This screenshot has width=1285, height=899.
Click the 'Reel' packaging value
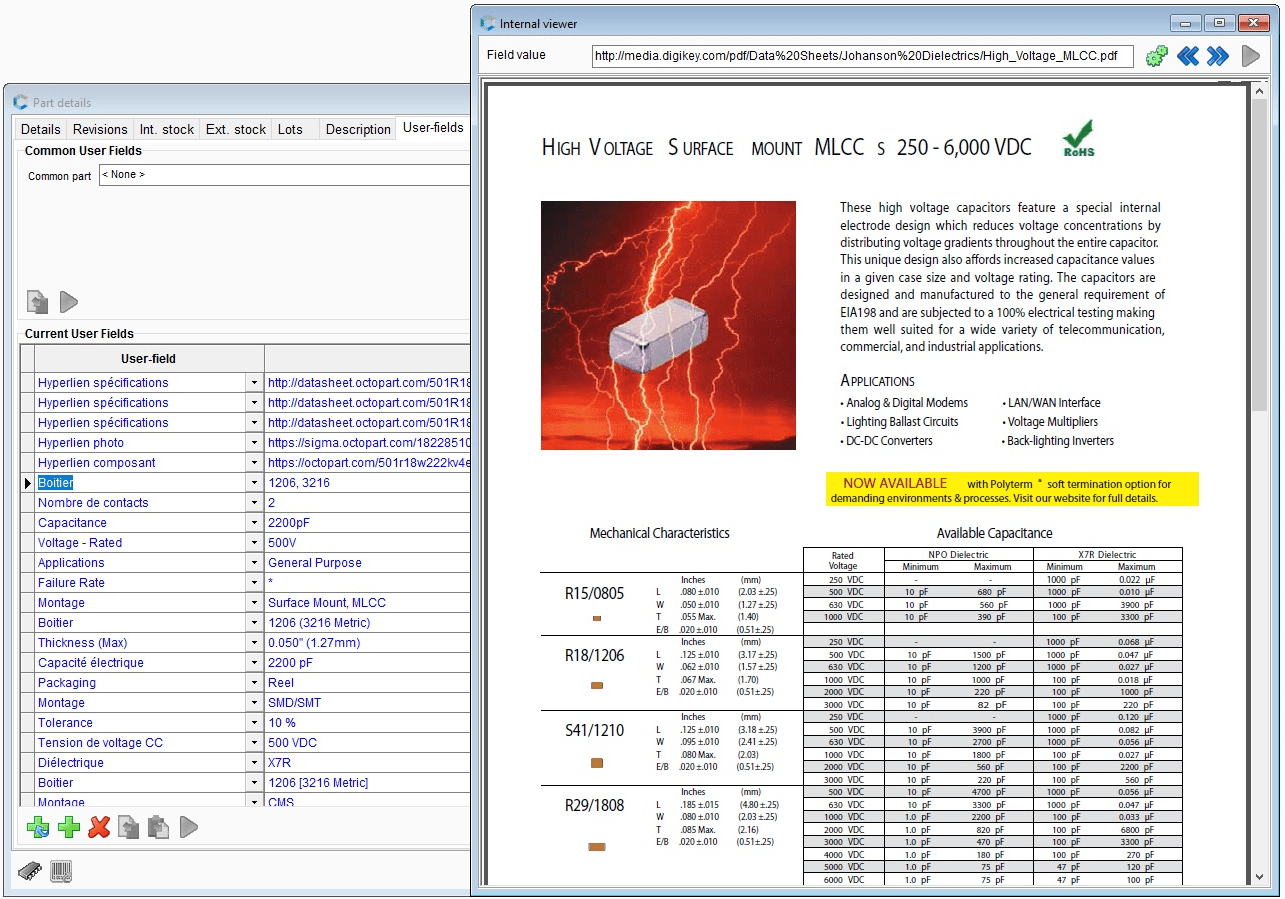point(368,683)
